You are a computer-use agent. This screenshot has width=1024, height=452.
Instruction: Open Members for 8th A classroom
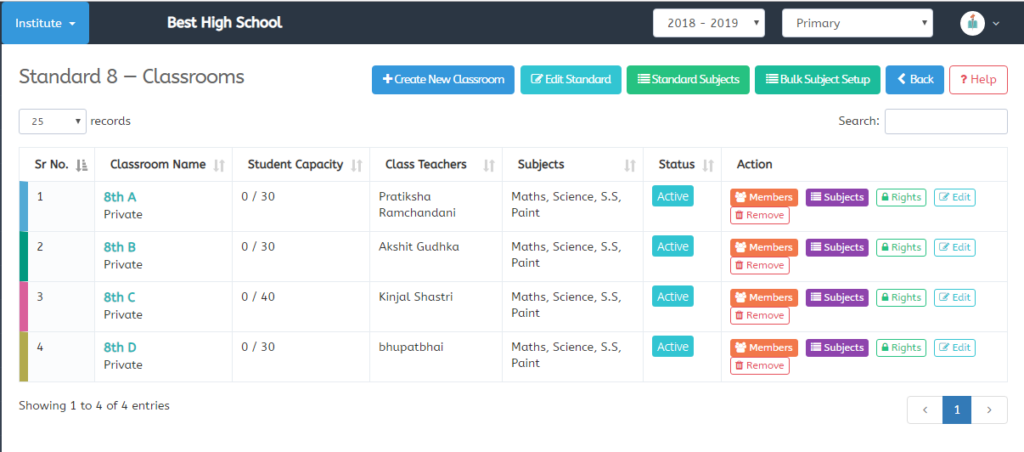[764, 197]
